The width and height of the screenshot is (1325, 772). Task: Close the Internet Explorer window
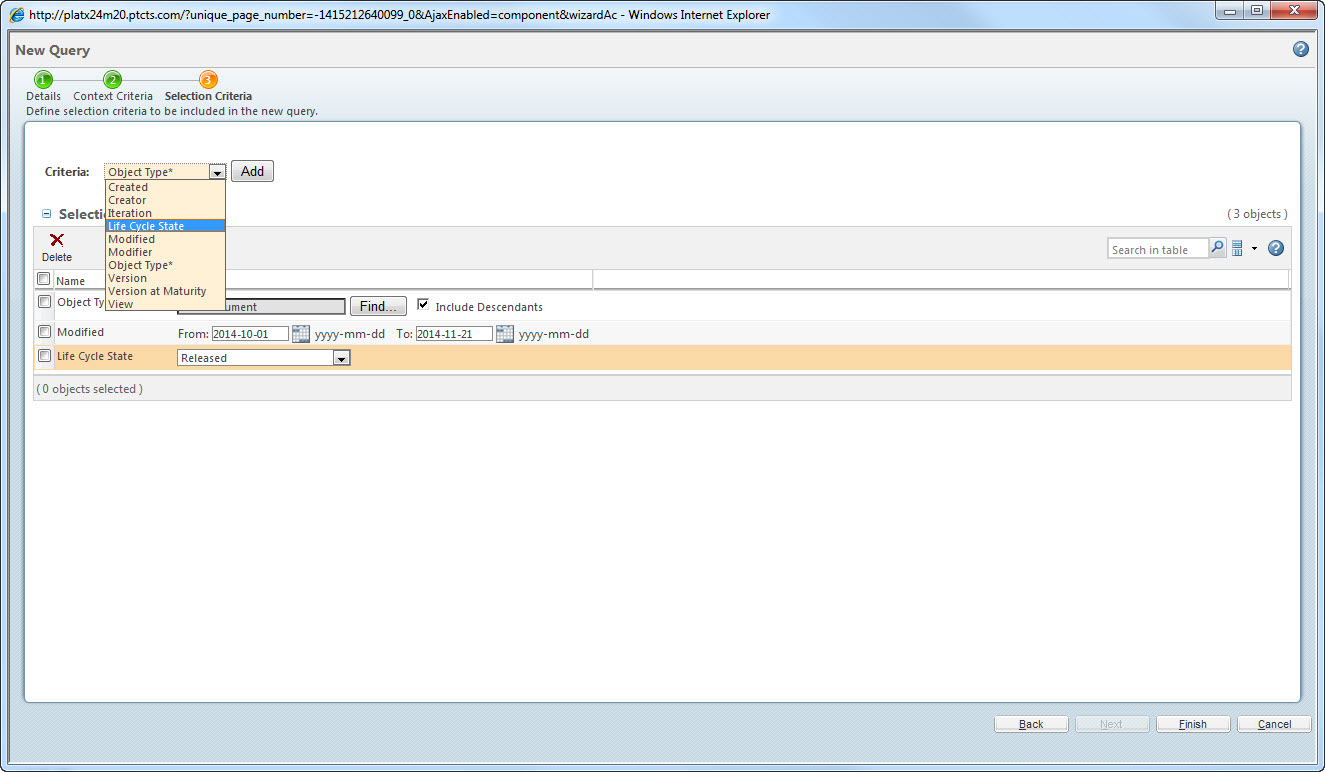[1294, 10]
